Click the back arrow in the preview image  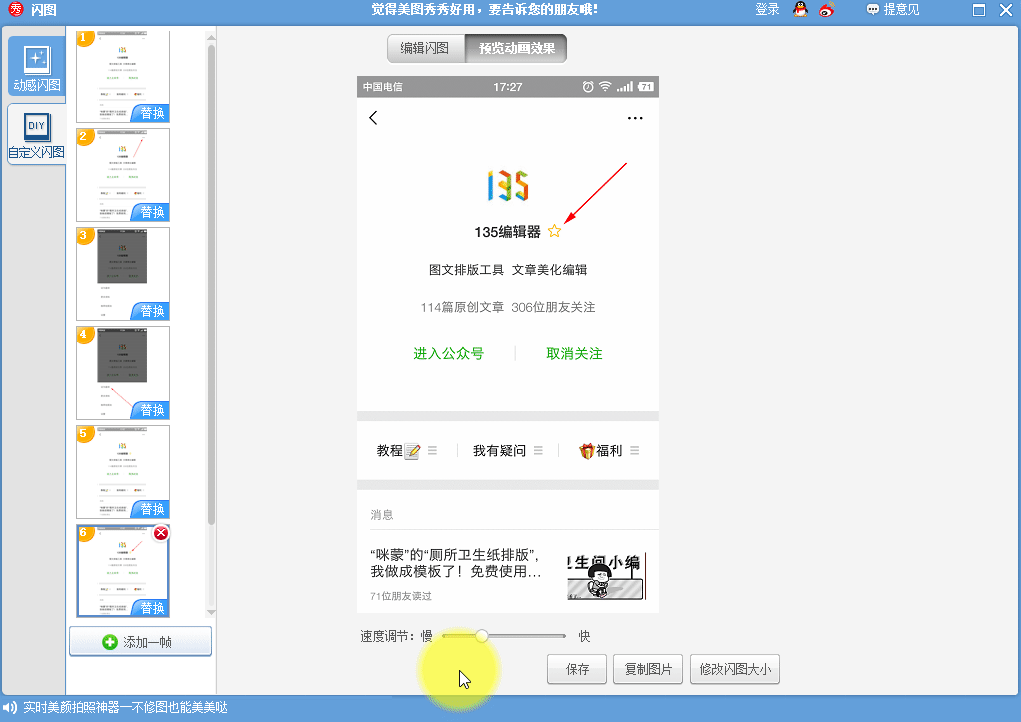click(373, 118)
